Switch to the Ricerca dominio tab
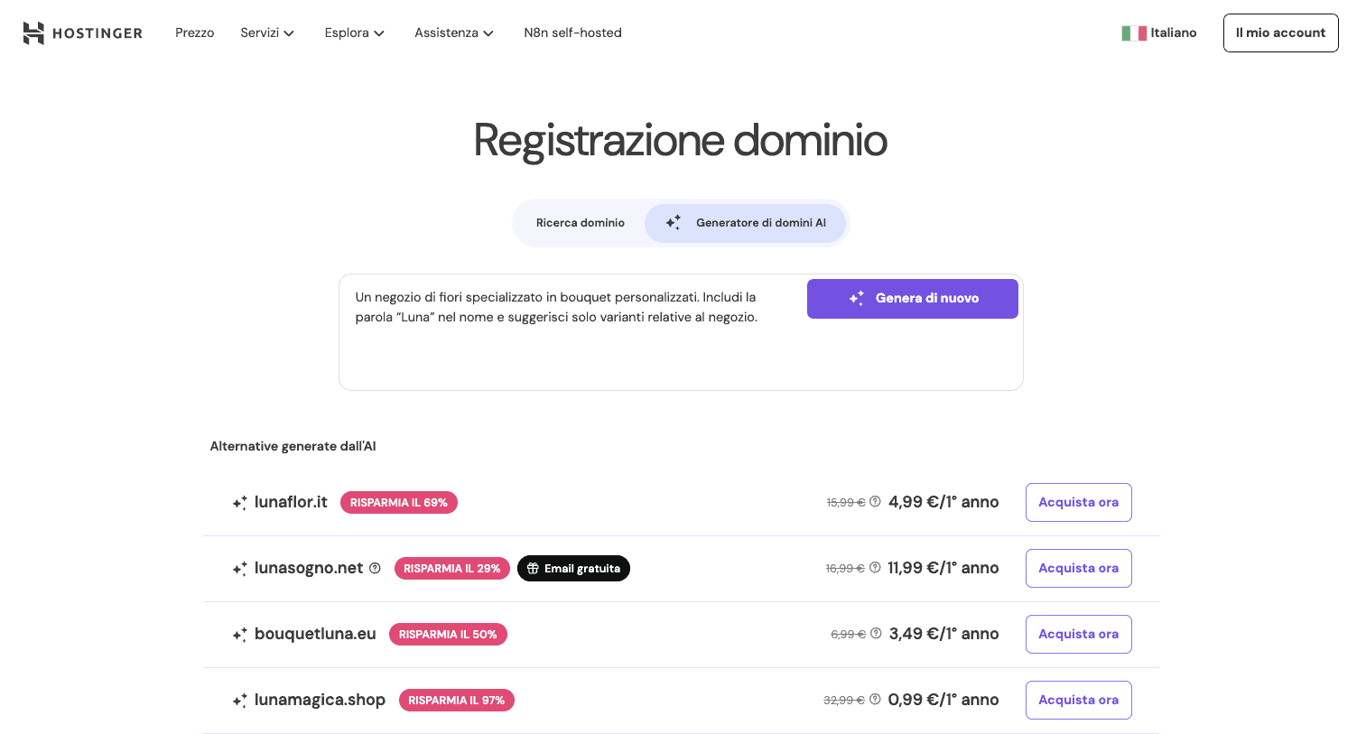The height and width of the screenshot is (734, 1366). pyautogui.click(x=580, y=223)
